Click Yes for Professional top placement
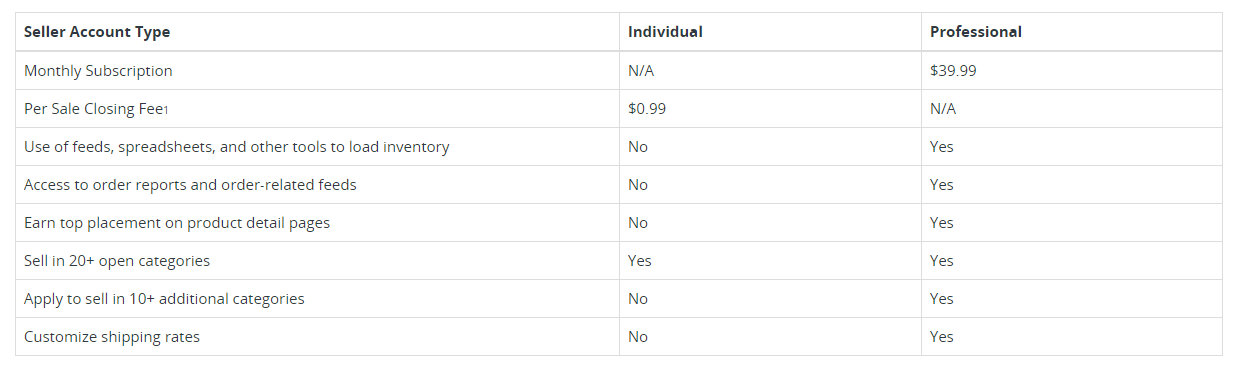Image resolution: width=1236 pixels, height=373 pixels. [942, 223]
